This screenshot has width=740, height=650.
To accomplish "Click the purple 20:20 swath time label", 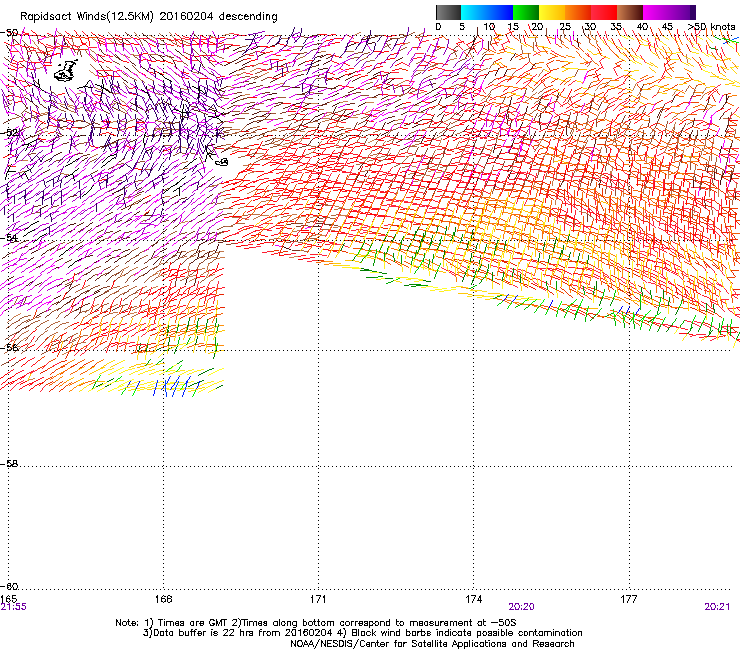I will pyautogui.click(x=521, y=607).
